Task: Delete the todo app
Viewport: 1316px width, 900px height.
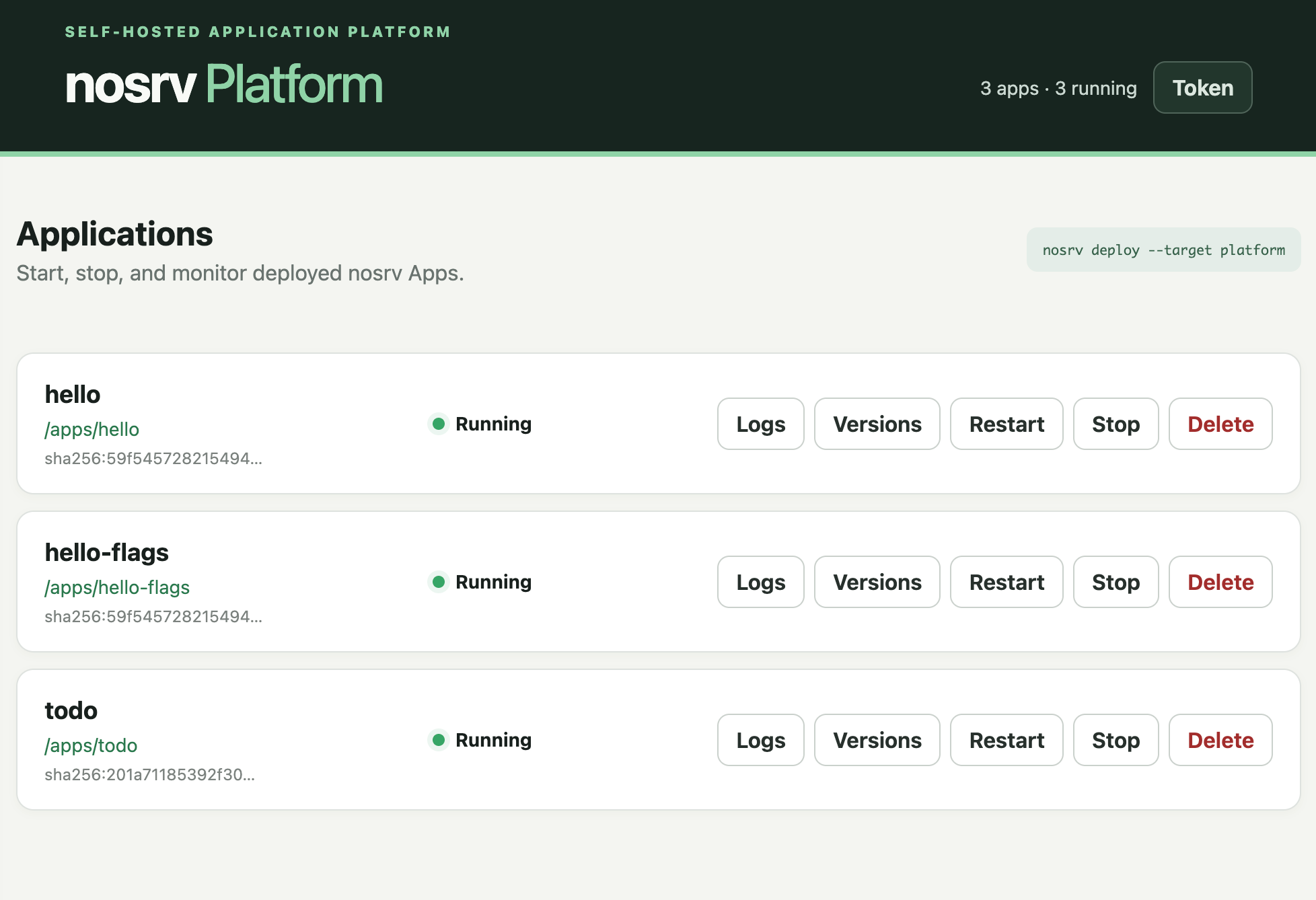Action: (x=1220, y=740)
